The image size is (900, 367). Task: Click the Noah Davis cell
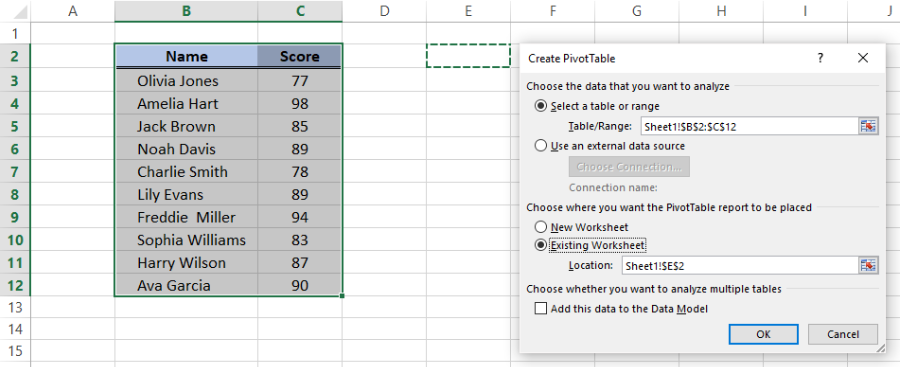point(186,149)
